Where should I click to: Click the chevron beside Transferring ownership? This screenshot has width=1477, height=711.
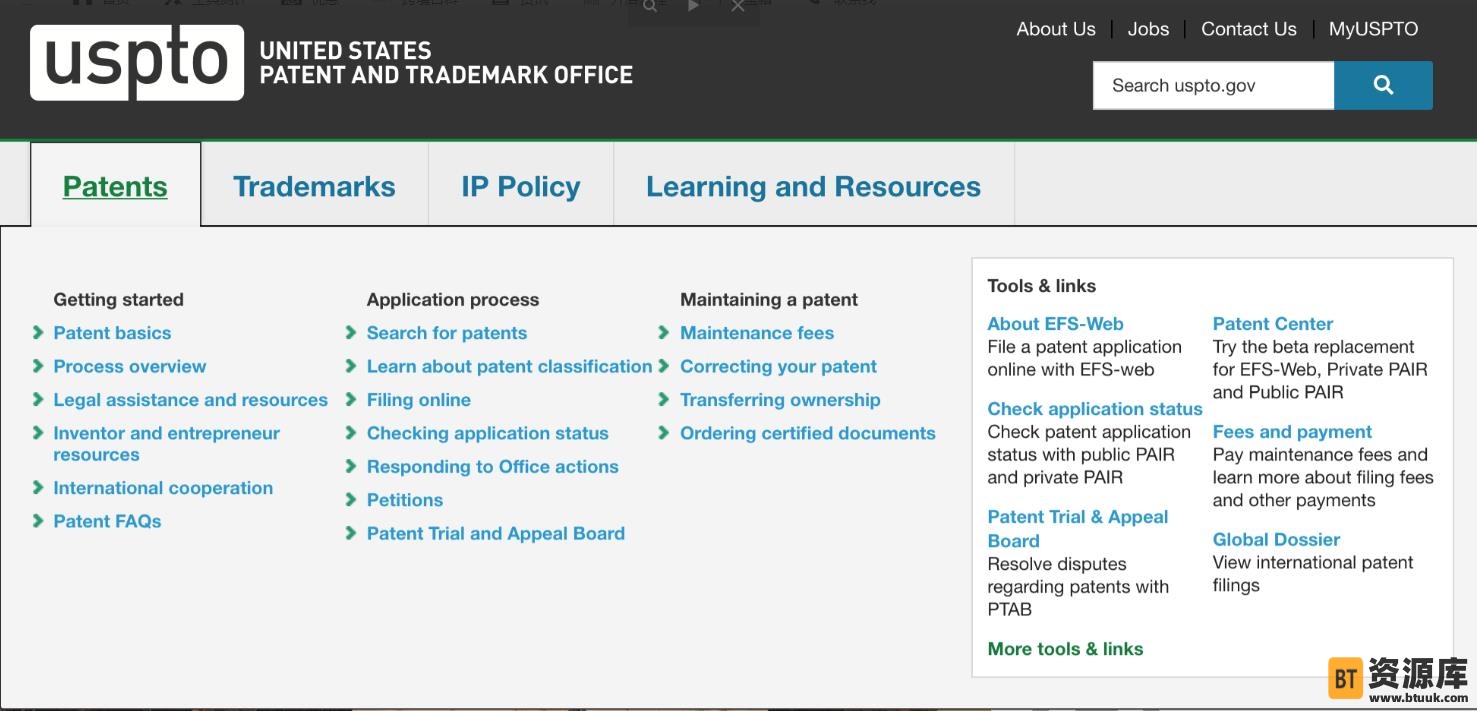(x=664, y=400)
